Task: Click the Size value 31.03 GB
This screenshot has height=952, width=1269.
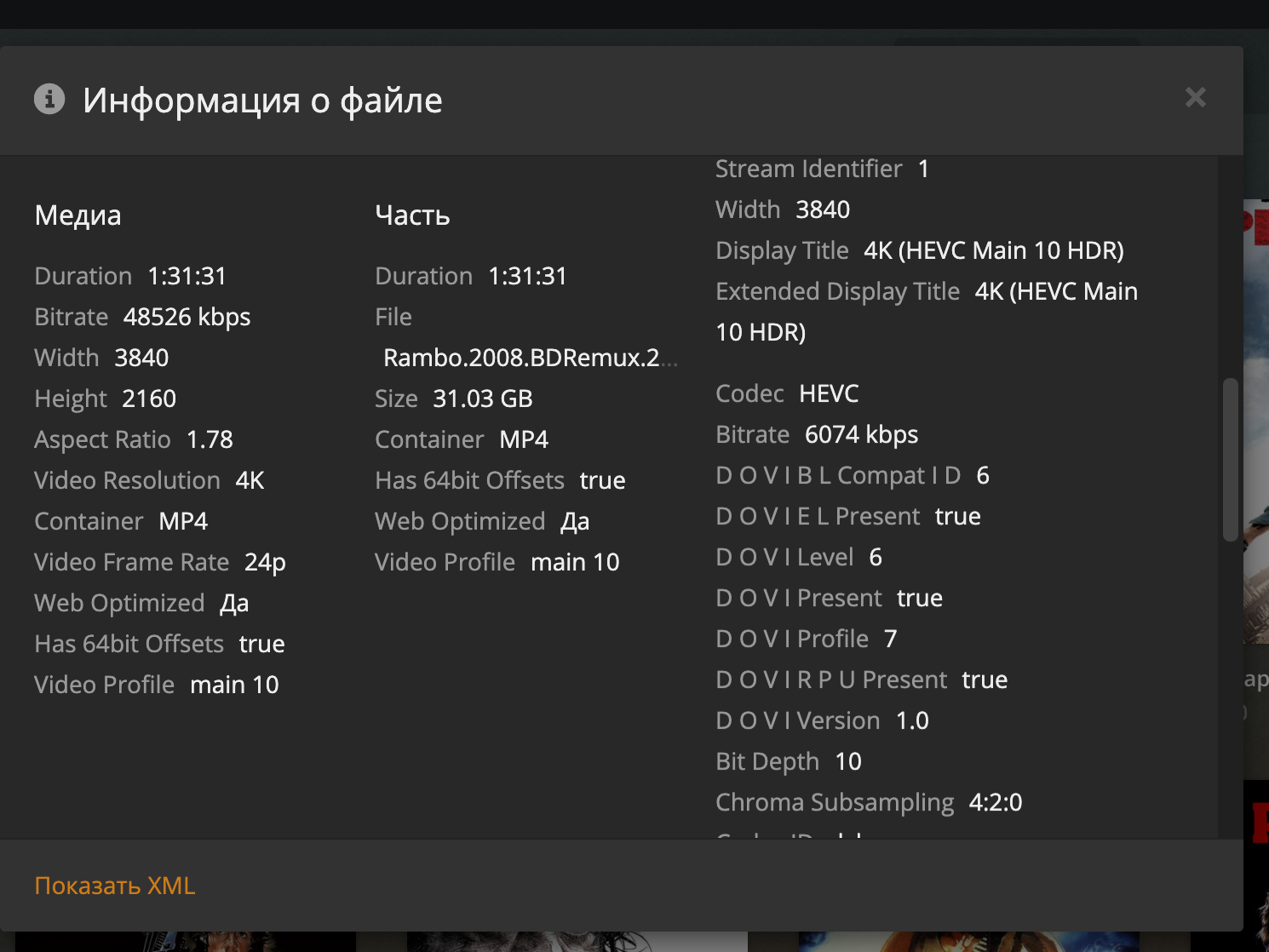Action: [483, 399]
